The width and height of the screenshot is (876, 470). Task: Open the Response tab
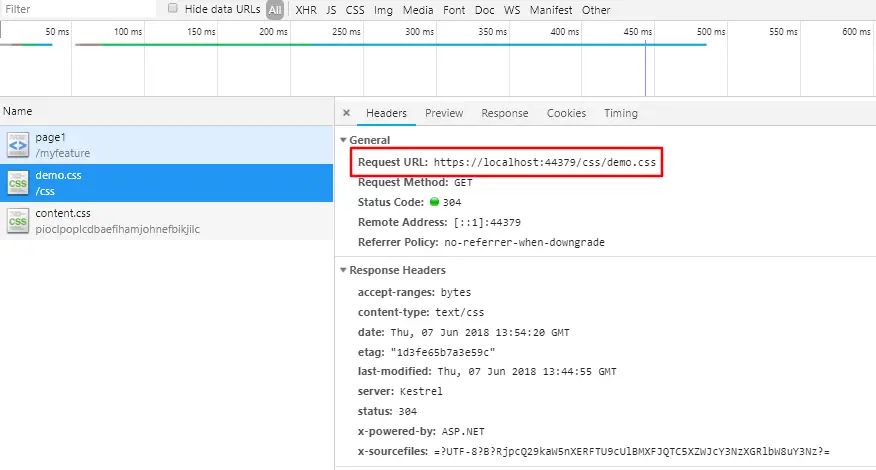pyautogui.click(x=504, y=113)
